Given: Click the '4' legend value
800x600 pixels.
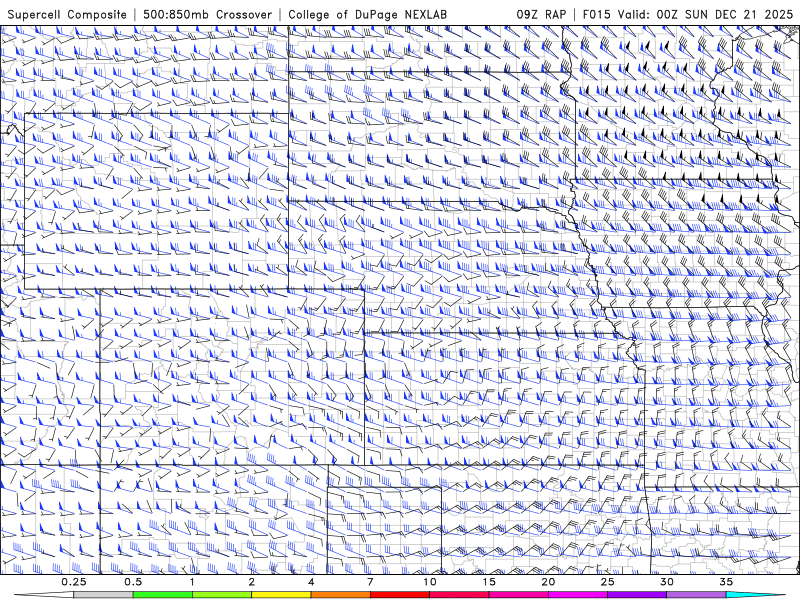Looking at the screenshot, I should tap(311, 582).
